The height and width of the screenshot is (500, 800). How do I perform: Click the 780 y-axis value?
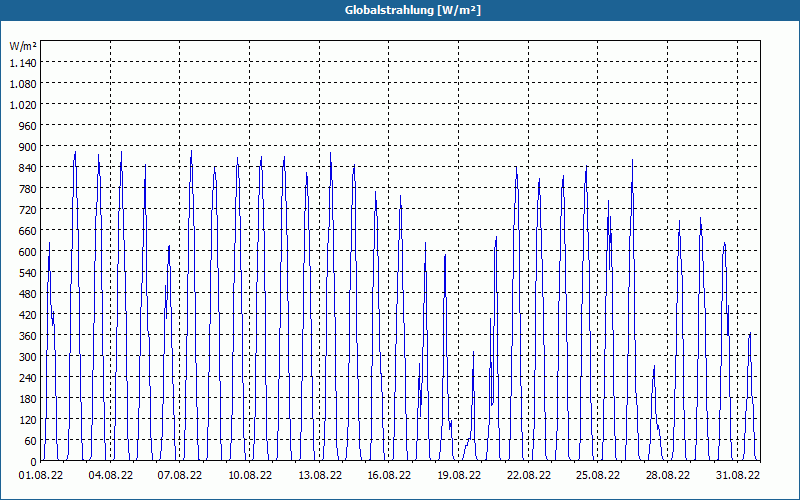coord(28,188)
